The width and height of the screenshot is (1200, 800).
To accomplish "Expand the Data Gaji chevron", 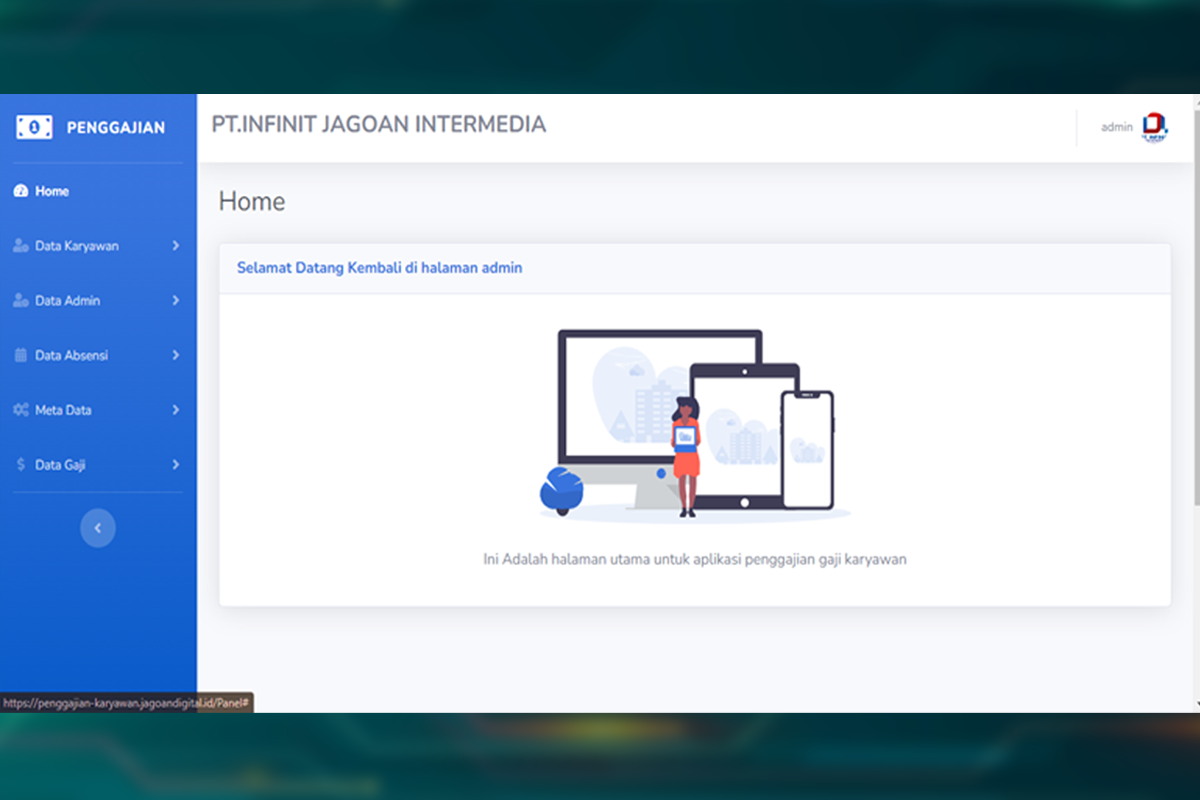I will 176,465.
